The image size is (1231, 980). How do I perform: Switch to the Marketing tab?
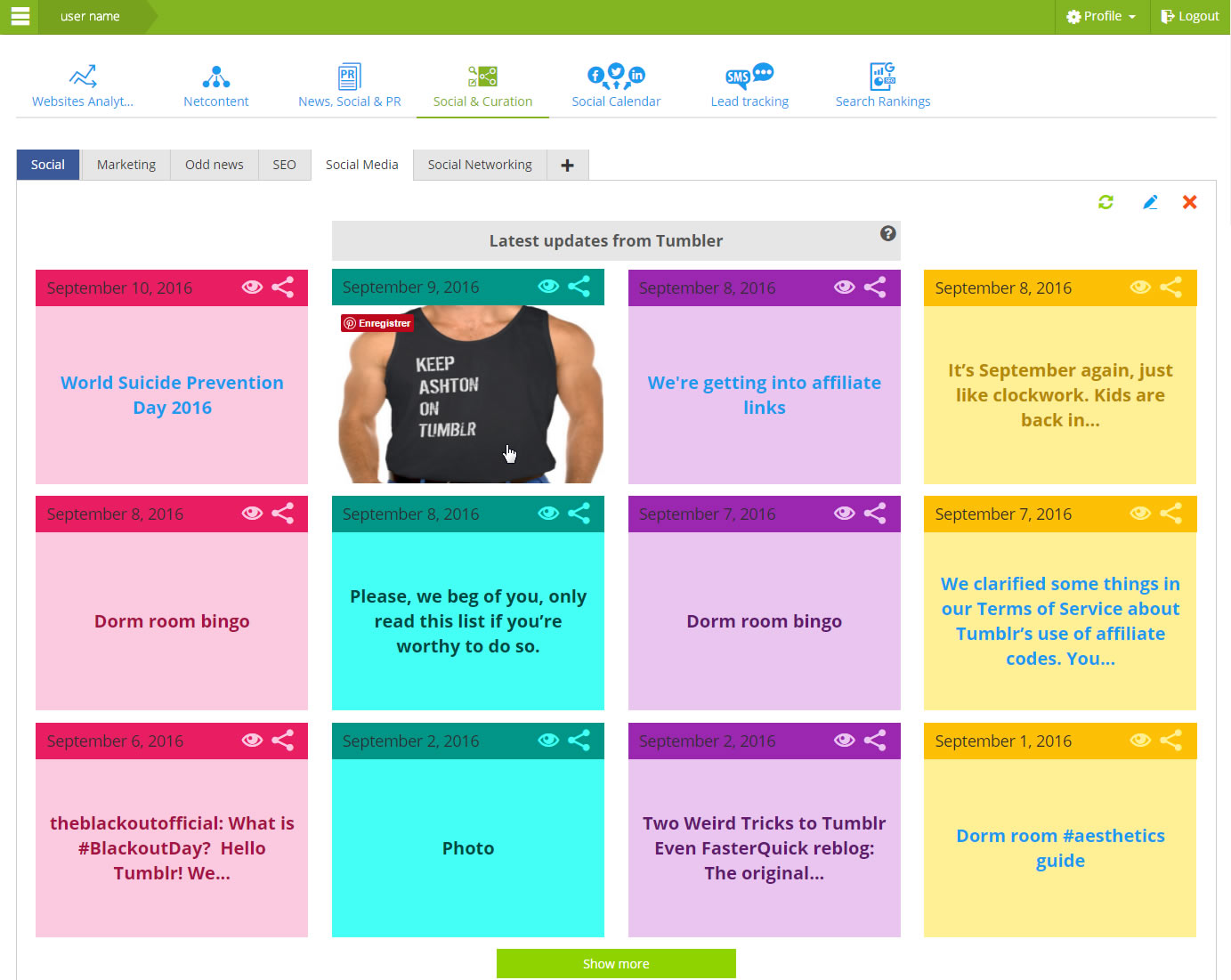(126, 165)
